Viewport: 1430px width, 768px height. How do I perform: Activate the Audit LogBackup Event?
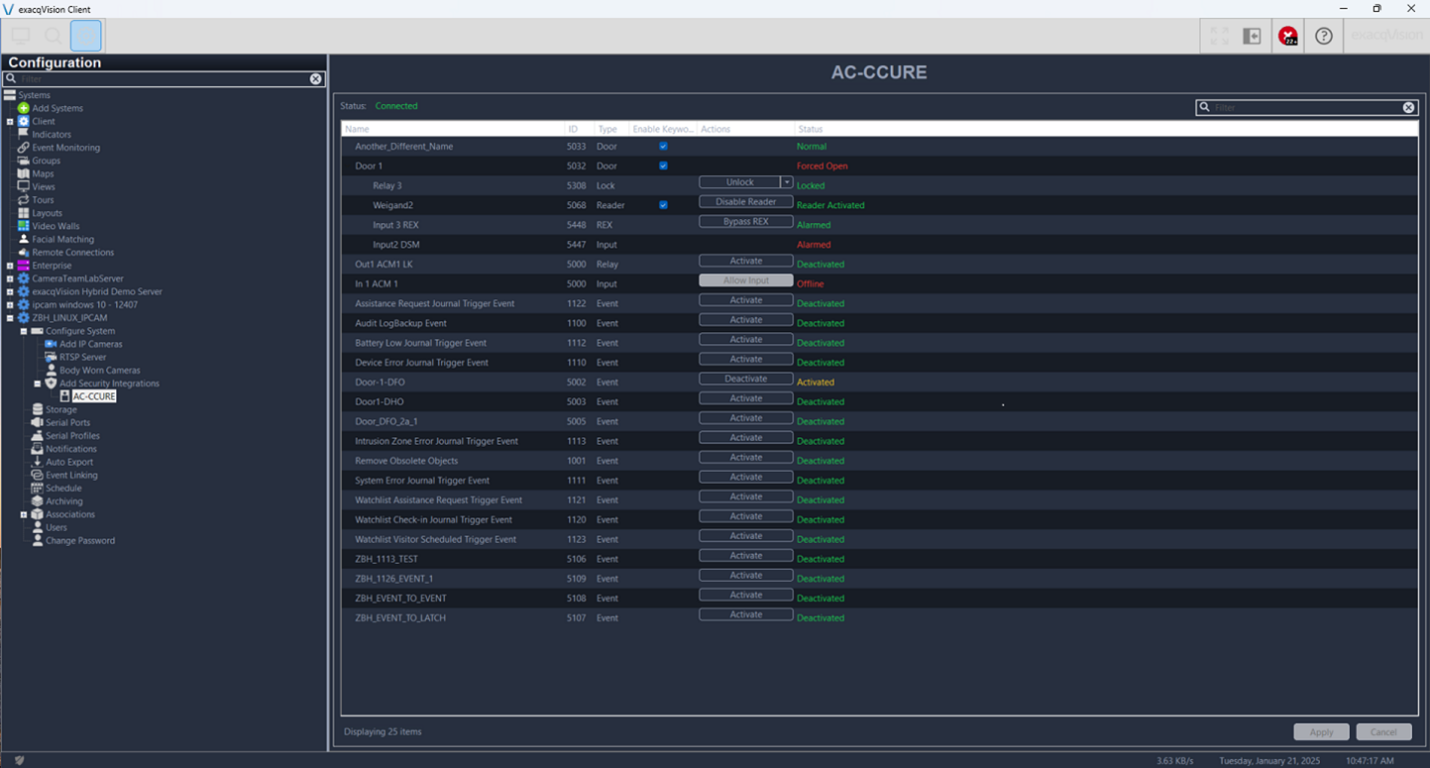[x=746, y=320]
